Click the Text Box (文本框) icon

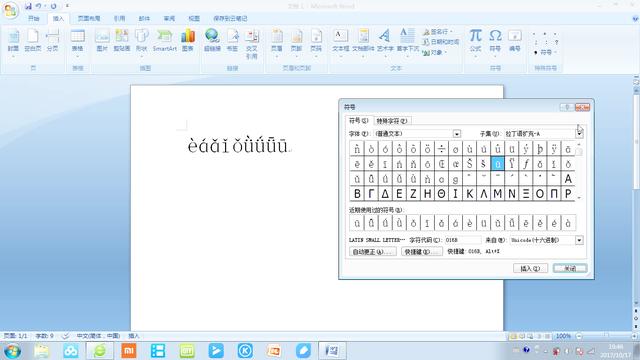pyautogui.click(x=340, y=40)
